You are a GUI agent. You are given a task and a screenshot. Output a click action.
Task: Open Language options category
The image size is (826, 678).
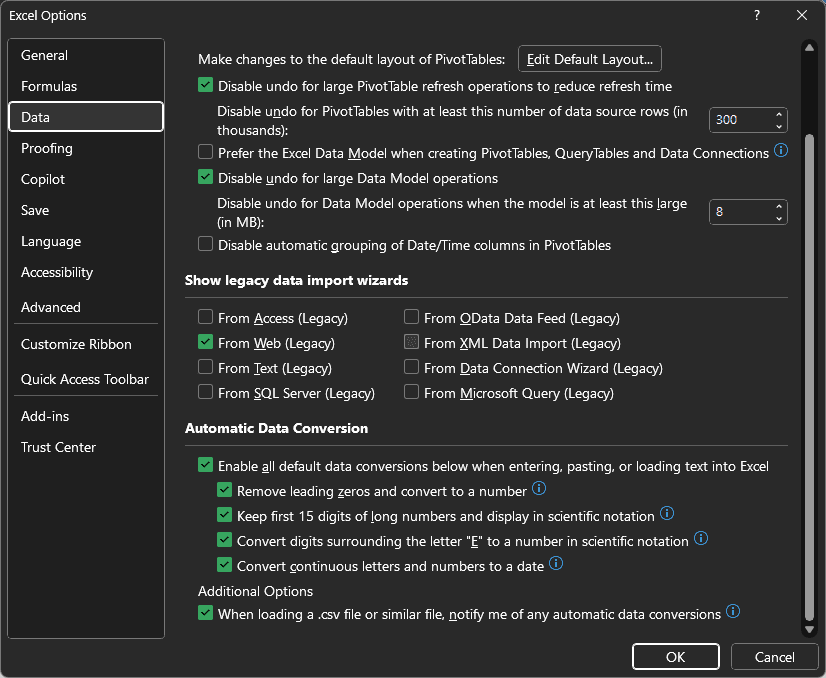pyautogui.click(x=86, y=241)
